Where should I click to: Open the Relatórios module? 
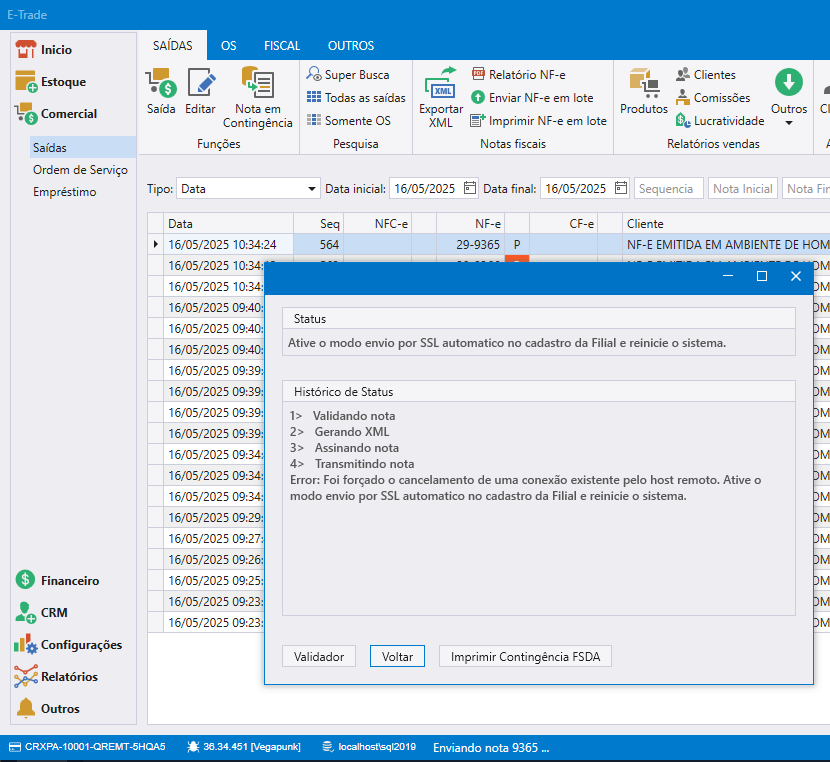tap(56, 676)
